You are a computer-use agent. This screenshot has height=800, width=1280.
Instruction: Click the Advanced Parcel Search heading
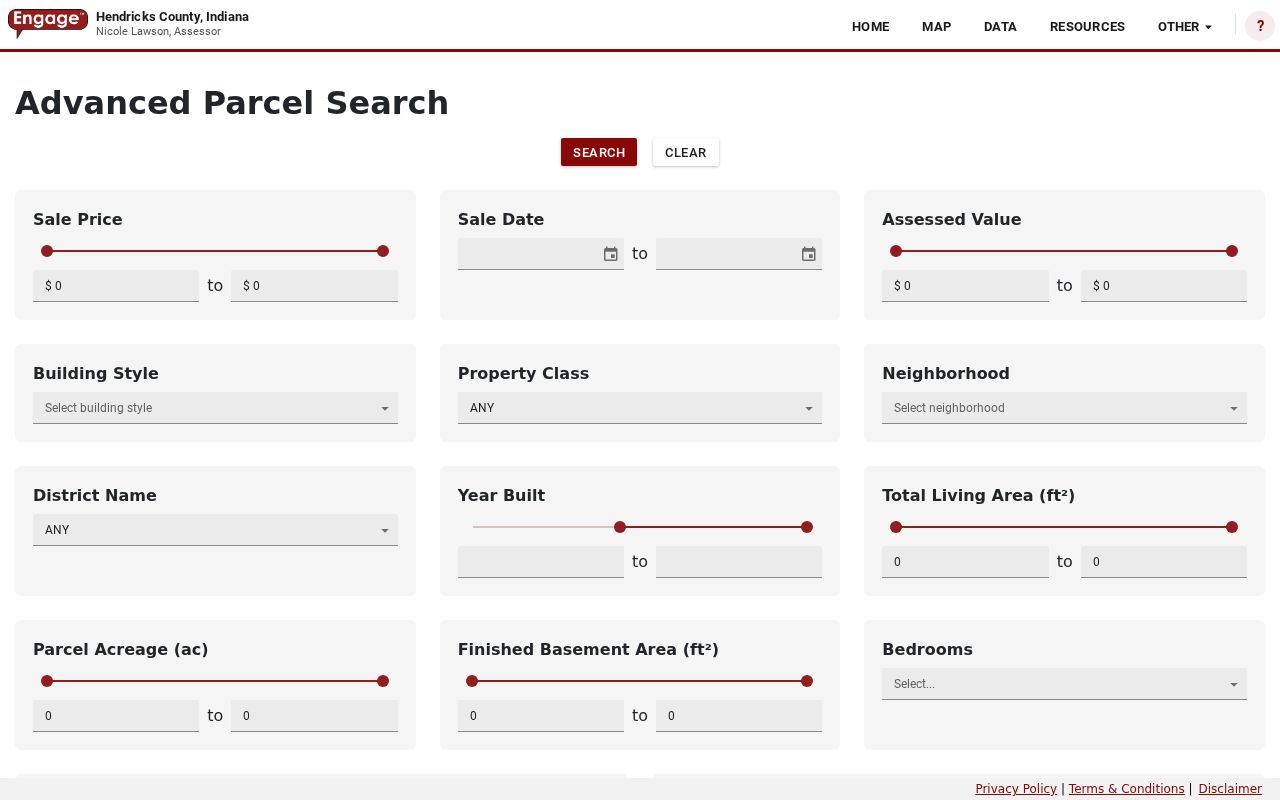tap(232, 103)
